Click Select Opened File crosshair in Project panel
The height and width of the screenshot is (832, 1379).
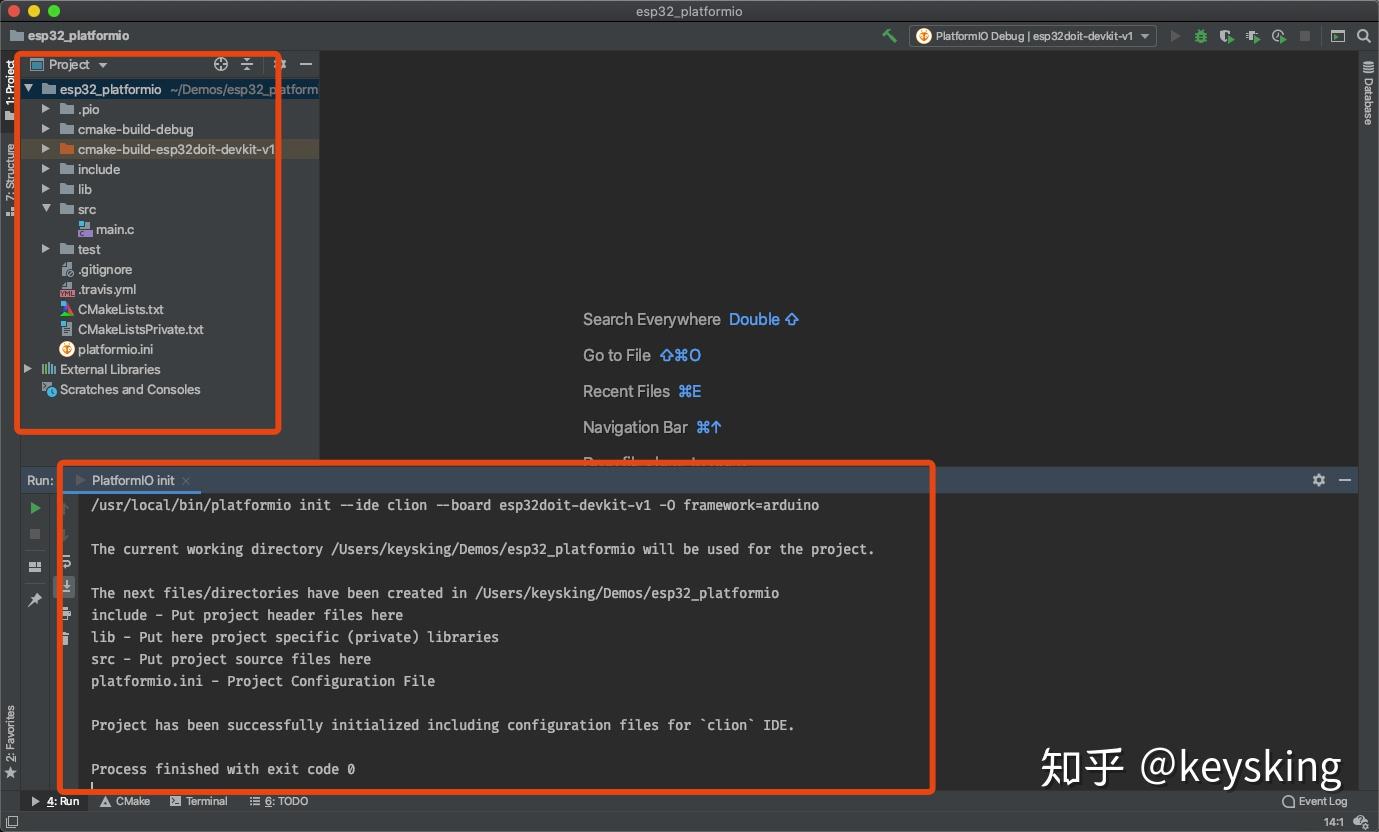pos(219,64)
